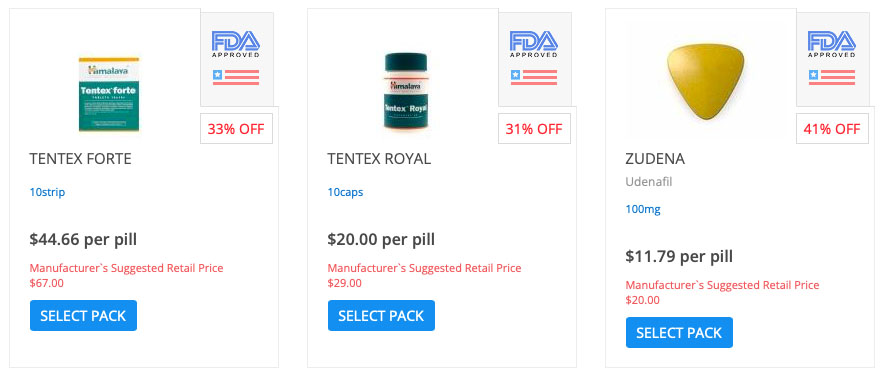This screenshot has width=885, height=377.
Task: Open the TENTEX ROYAL product title
Action: (379, 159)
